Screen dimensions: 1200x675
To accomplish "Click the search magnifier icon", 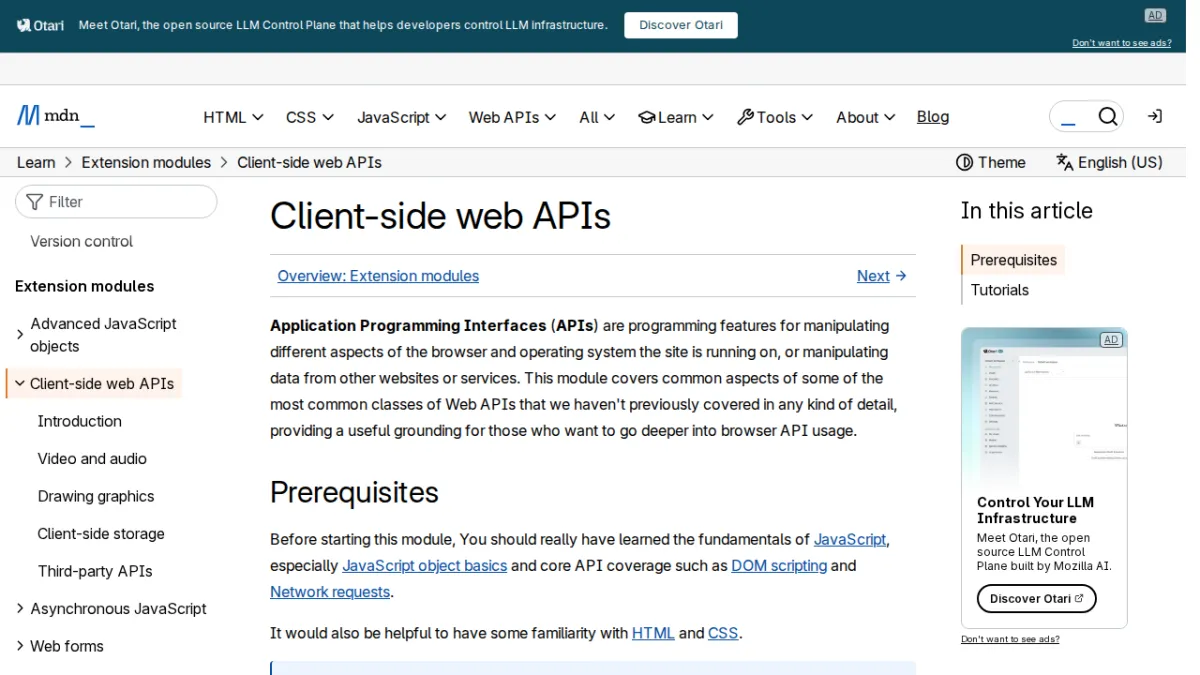I will pos(1107,117).
